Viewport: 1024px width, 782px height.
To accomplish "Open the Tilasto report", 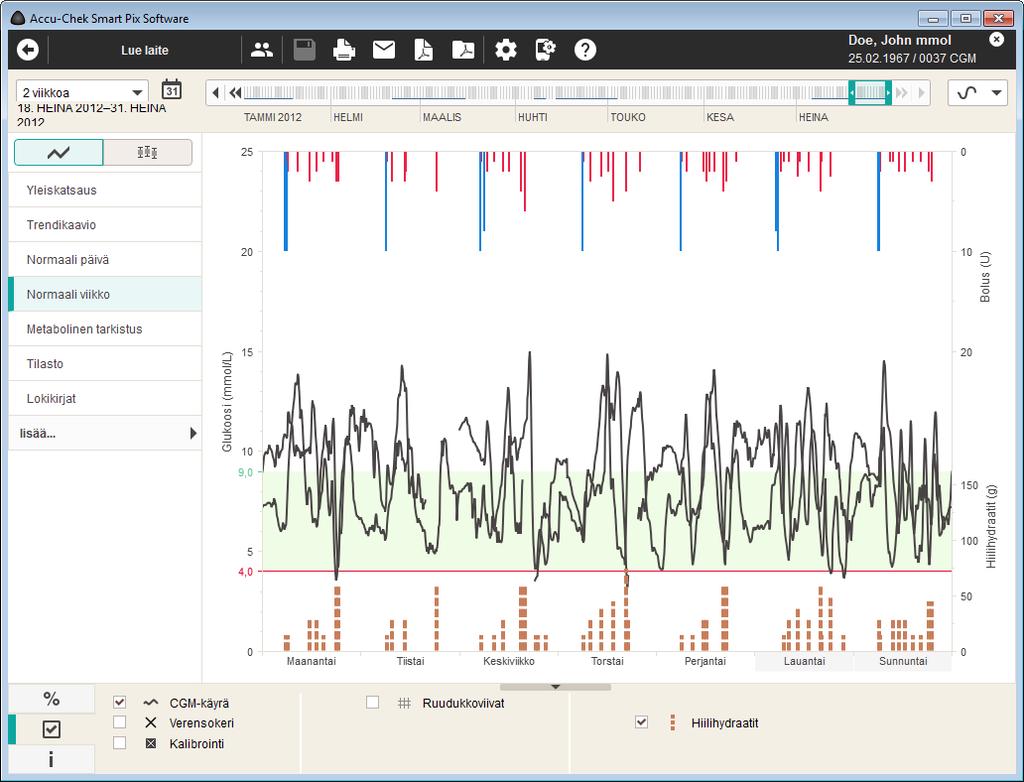I will click(105, 363).
